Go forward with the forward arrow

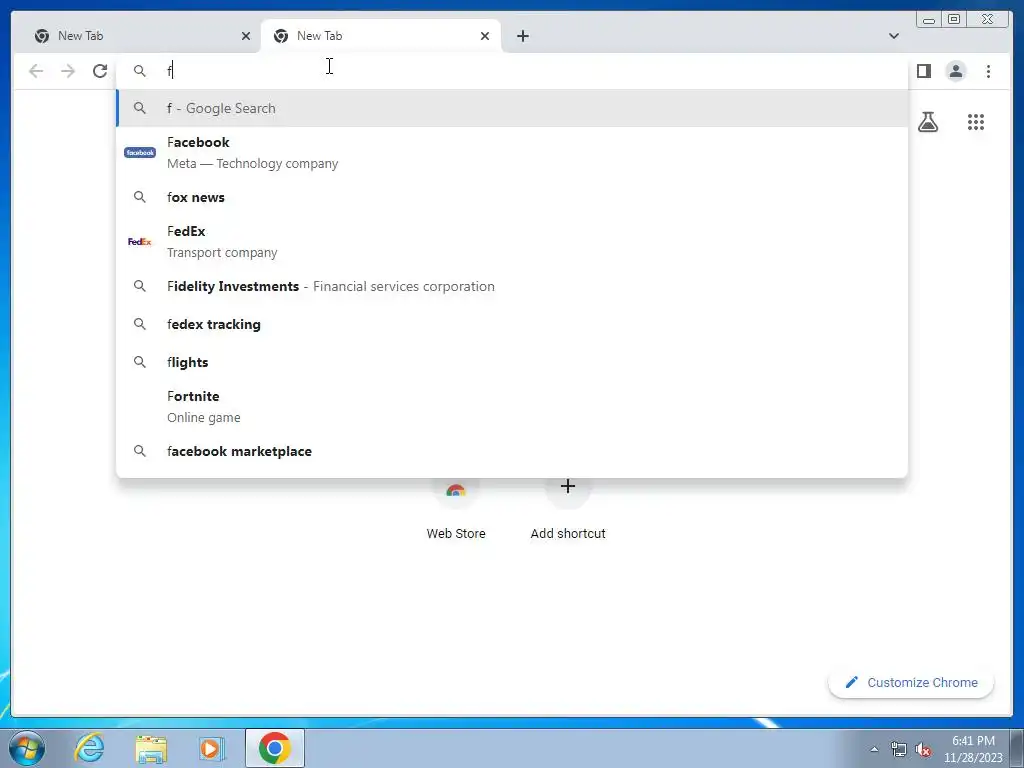click(68, 71)
